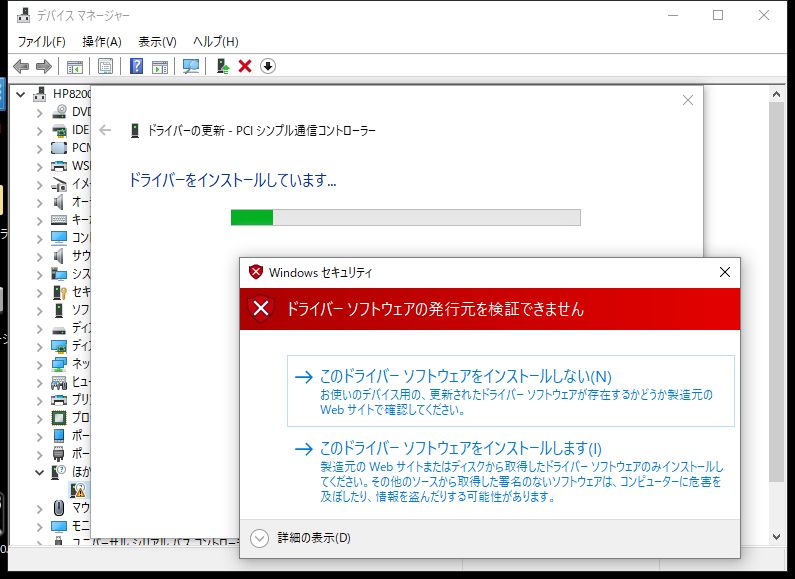
Task: Select the processor category icon in tree
Action: point(59,418)
